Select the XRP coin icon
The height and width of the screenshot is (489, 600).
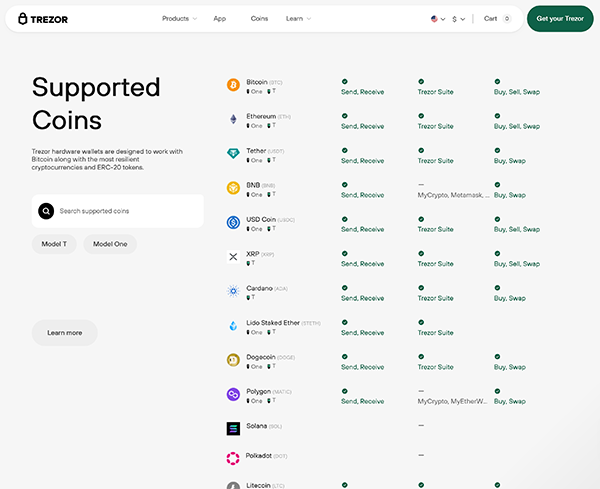tap(233, 257)
